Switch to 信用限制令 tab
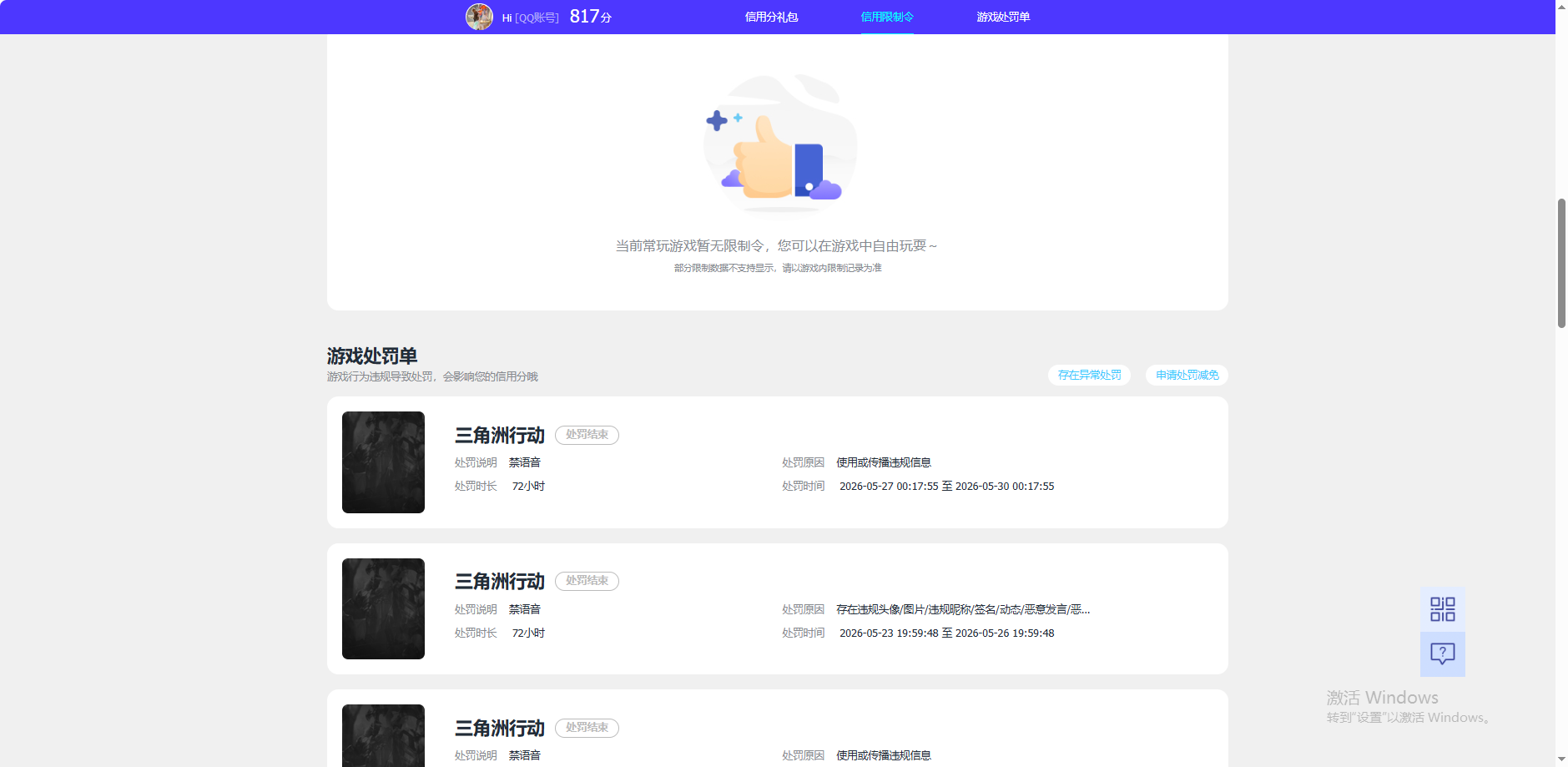 (x=887, y=17)
